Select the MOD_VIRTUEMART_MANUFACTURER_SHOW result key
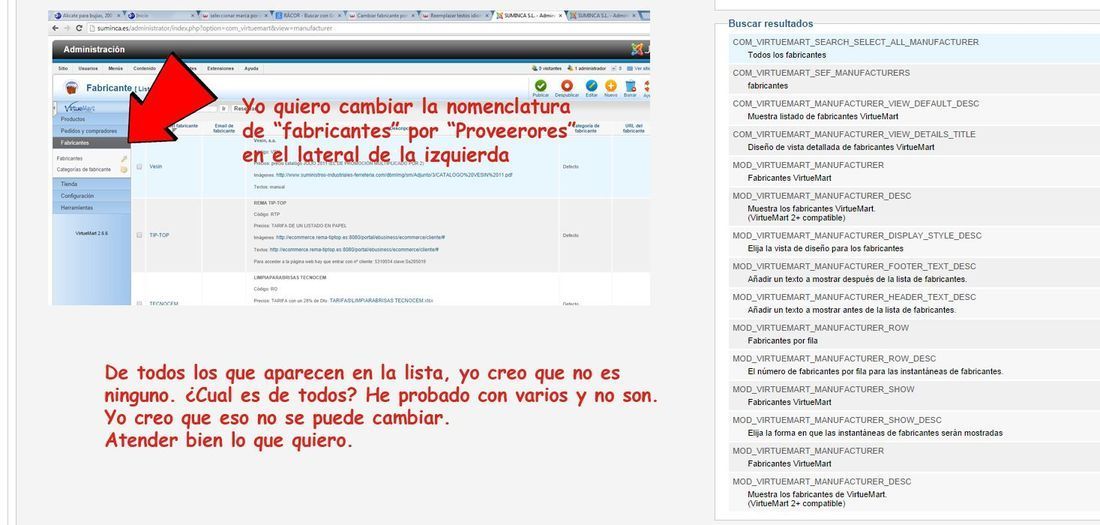Image resolution: width=1100 pixels, height=525 pixels. pyautogui.click(x=824, y=390)
